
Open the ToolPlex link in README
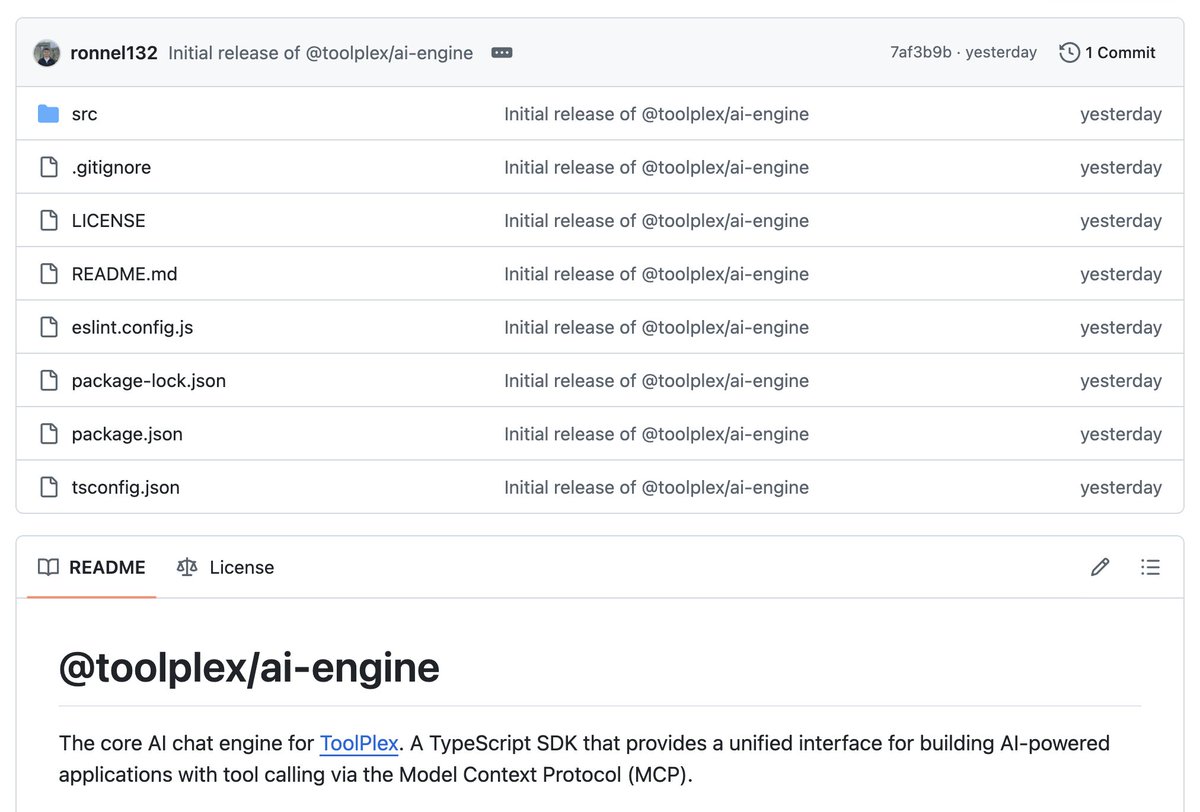[x=359, y=744]
